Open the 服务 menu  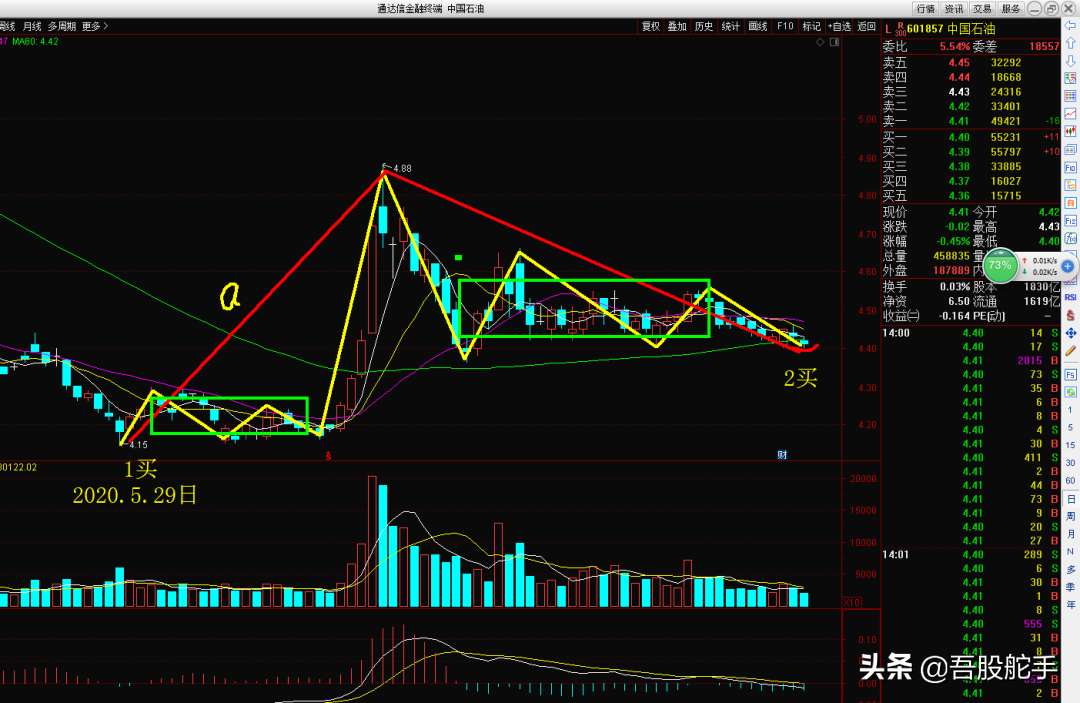[x=1010, y=9]
